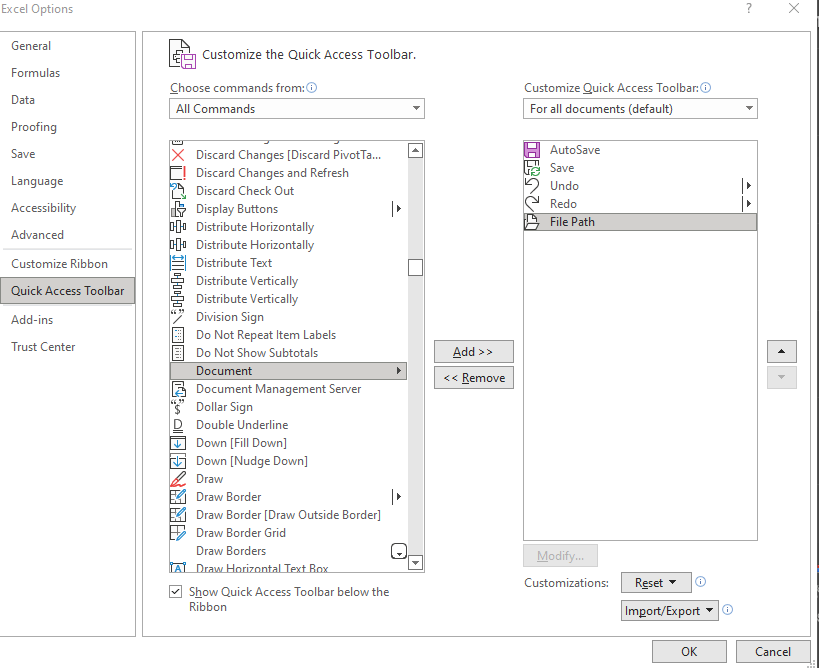Select the Double Underline icon
This screenshot has width=819, height=668.
tap(178, 425)
